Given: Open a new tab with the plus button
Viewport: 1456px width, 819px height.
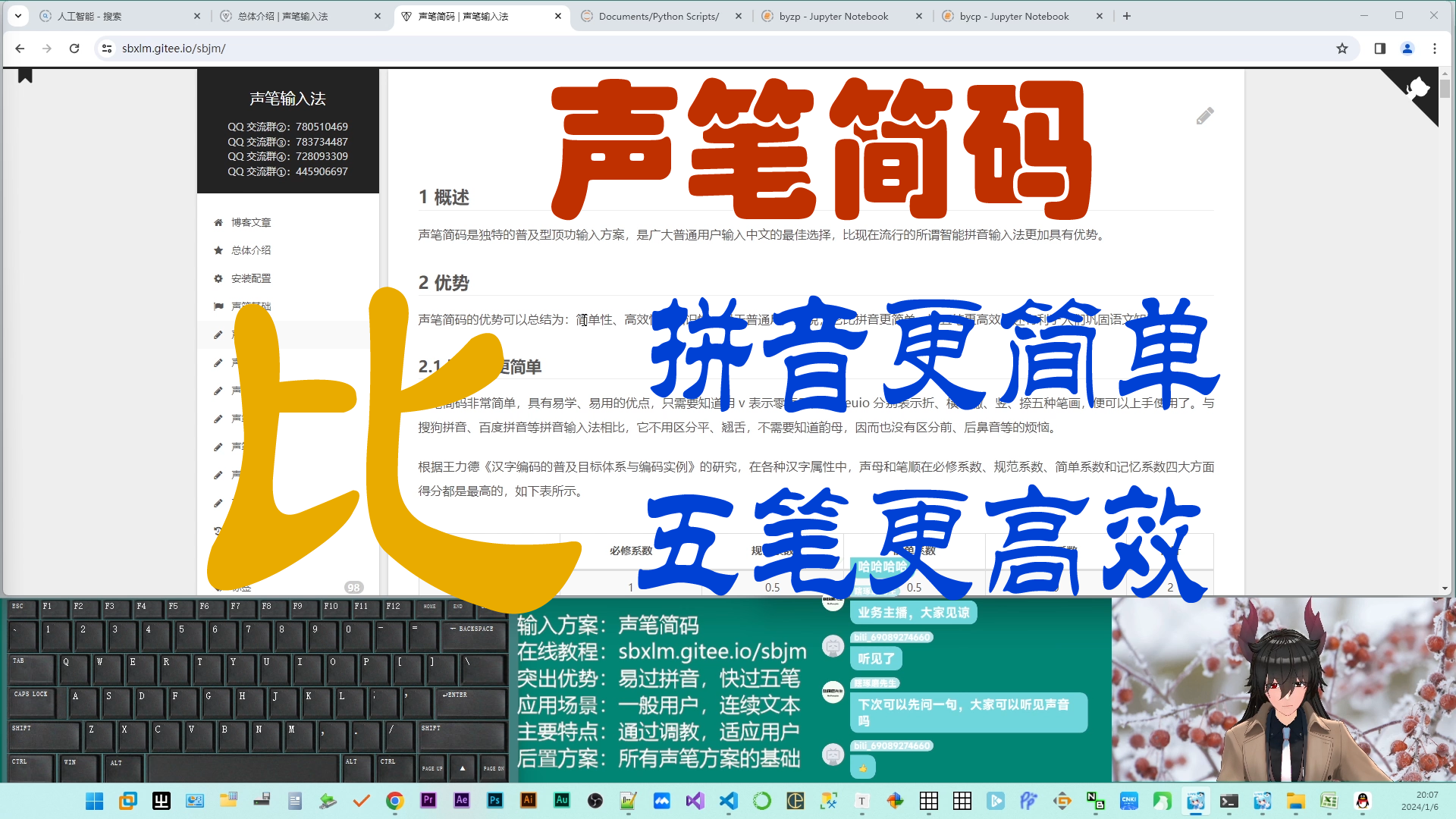Looking at the screenshot, I should [1127, 16].
